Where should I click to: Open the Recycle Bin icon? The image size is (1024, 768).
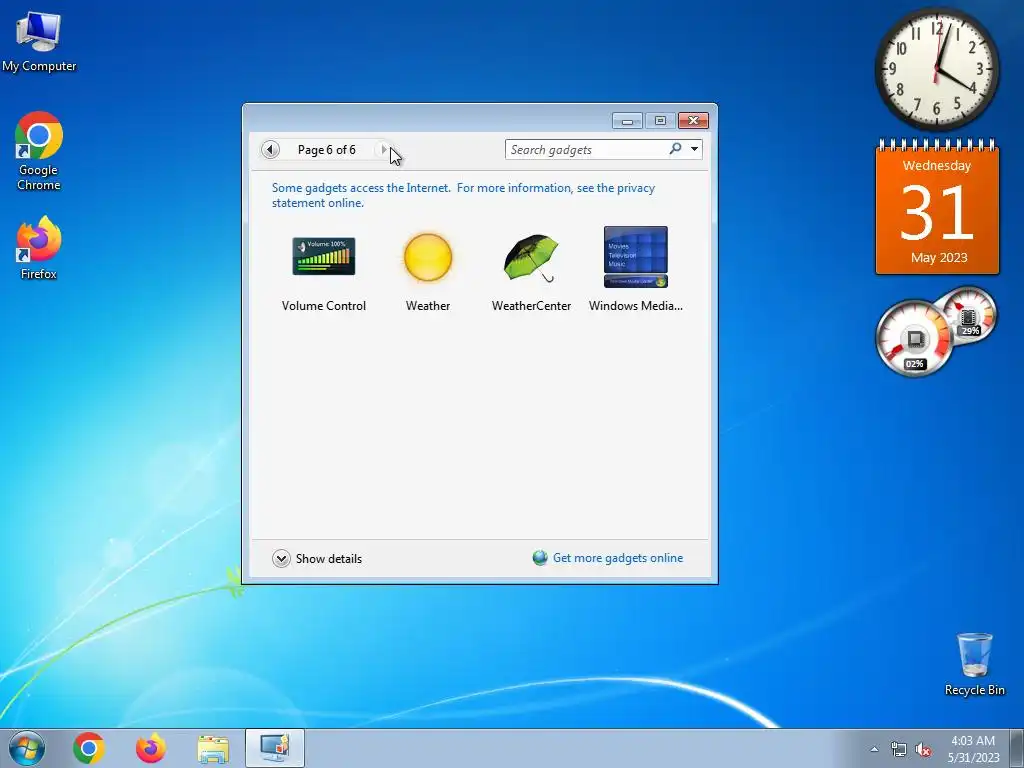[x=974, y=664]
